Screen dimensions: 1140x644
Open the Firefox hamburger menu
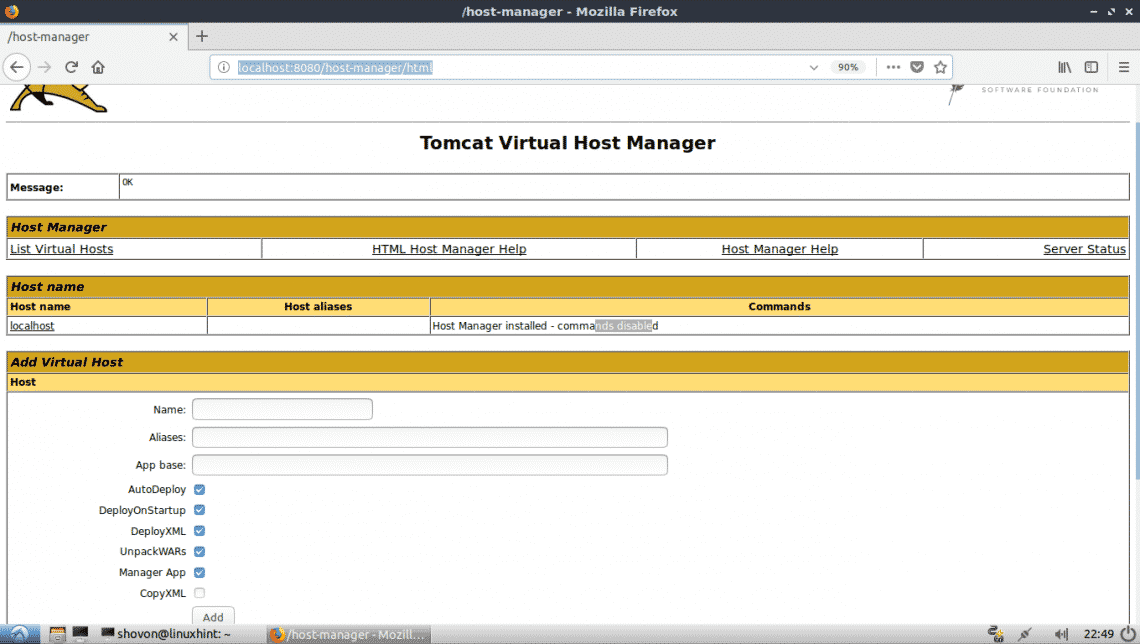(1124, 67)
